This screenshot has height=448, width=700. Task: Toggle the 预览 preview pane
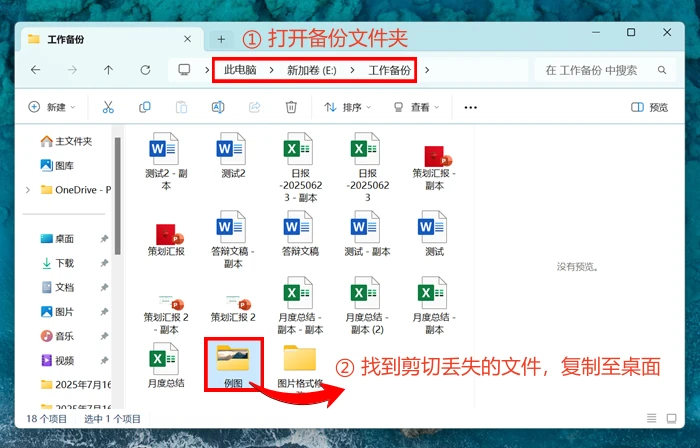(x=650, y=107)
